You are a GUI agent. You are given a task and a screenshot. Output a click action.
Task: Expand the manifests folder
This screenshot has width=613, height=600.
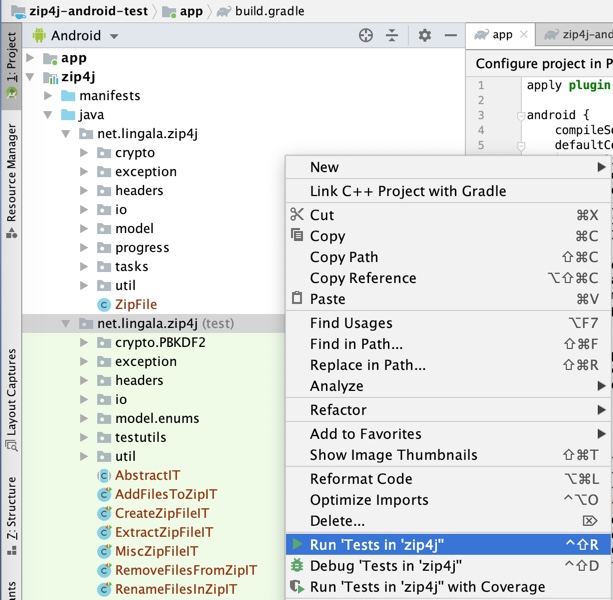(48, 95)
